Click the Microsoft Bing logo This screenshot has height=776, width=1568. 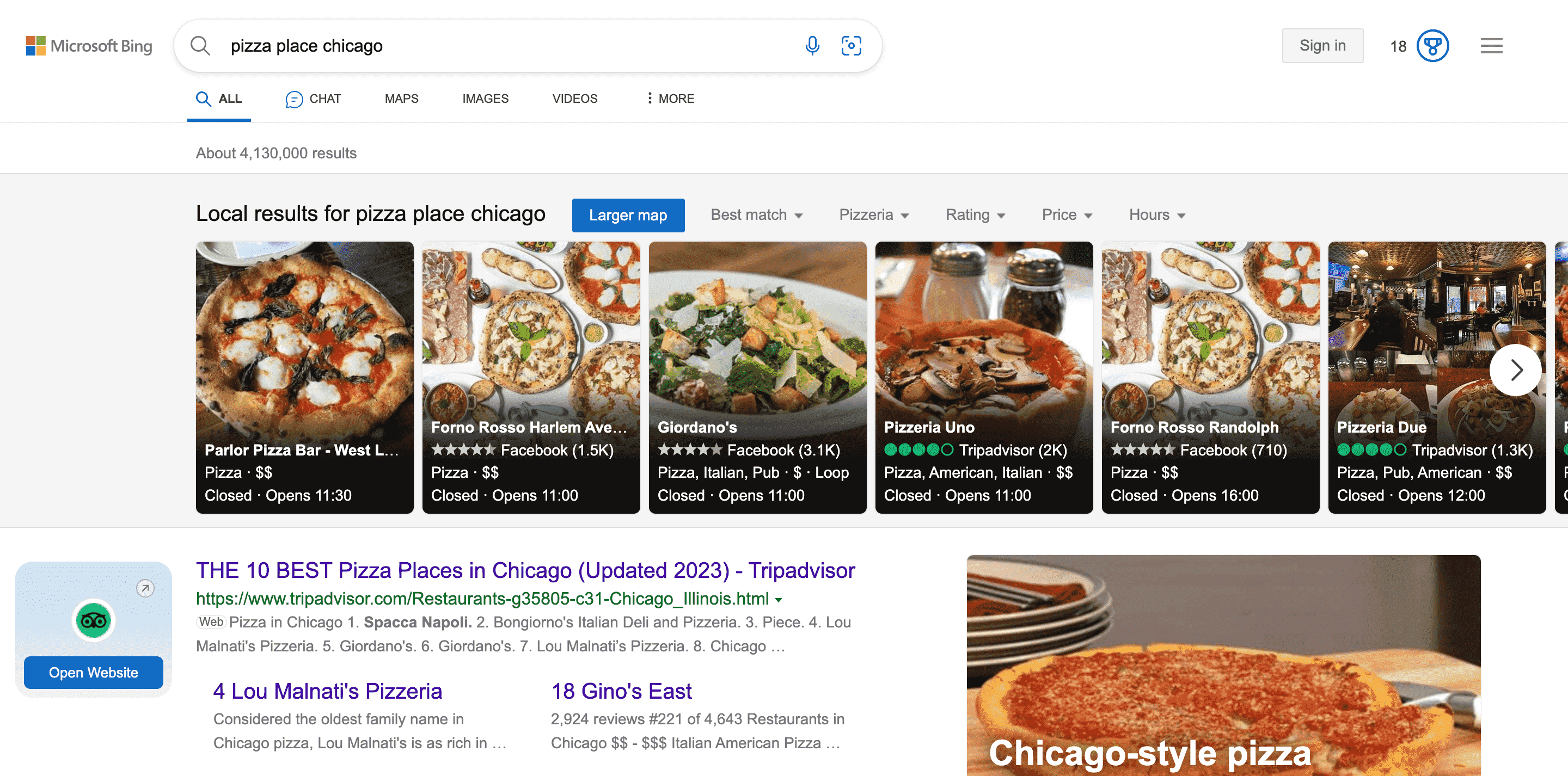click(89, 46)
